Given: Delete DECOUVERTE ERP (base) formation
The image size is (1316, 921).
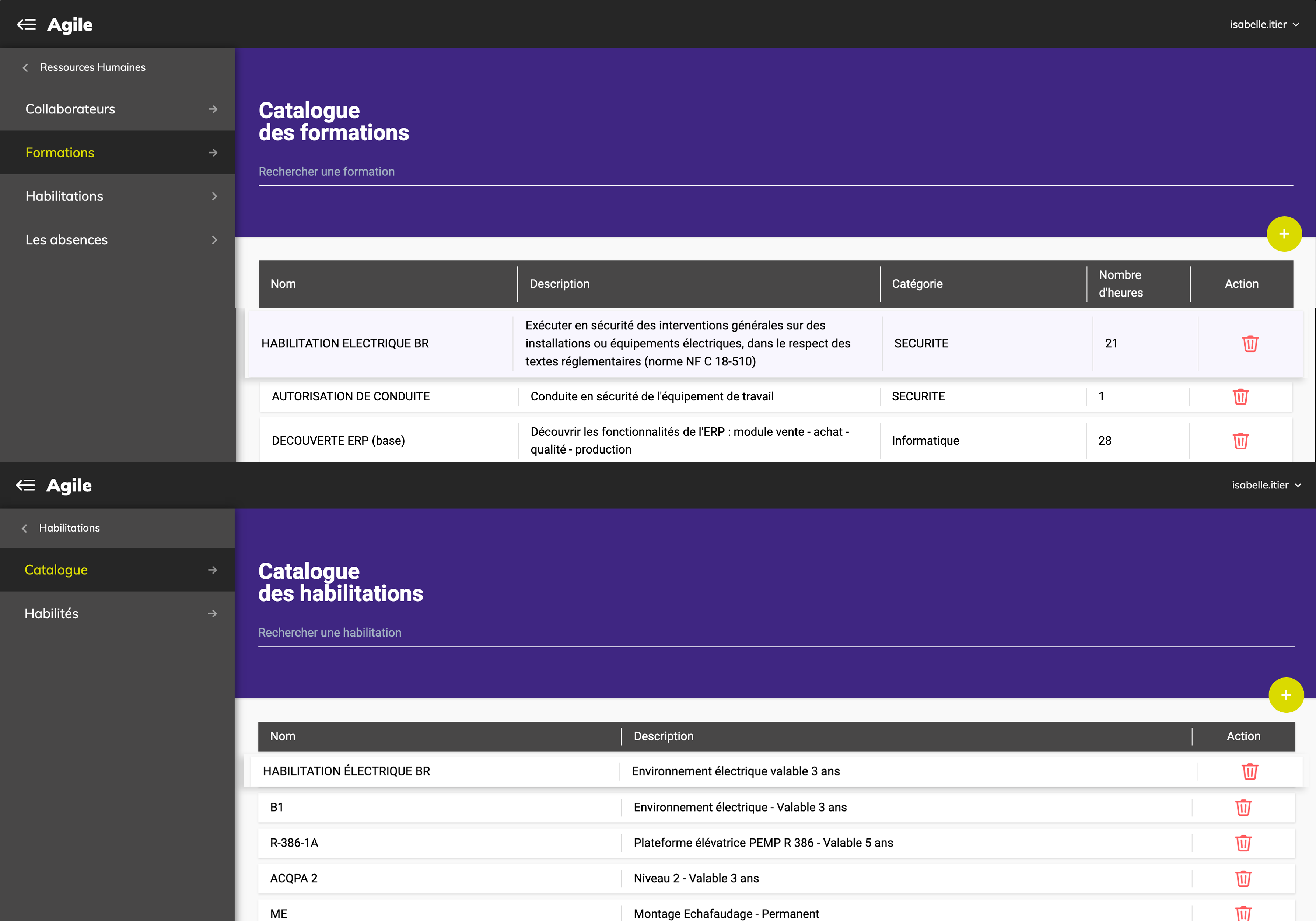Looking at the screenshot, I should pyautogui.click(x=1240, y=441).
